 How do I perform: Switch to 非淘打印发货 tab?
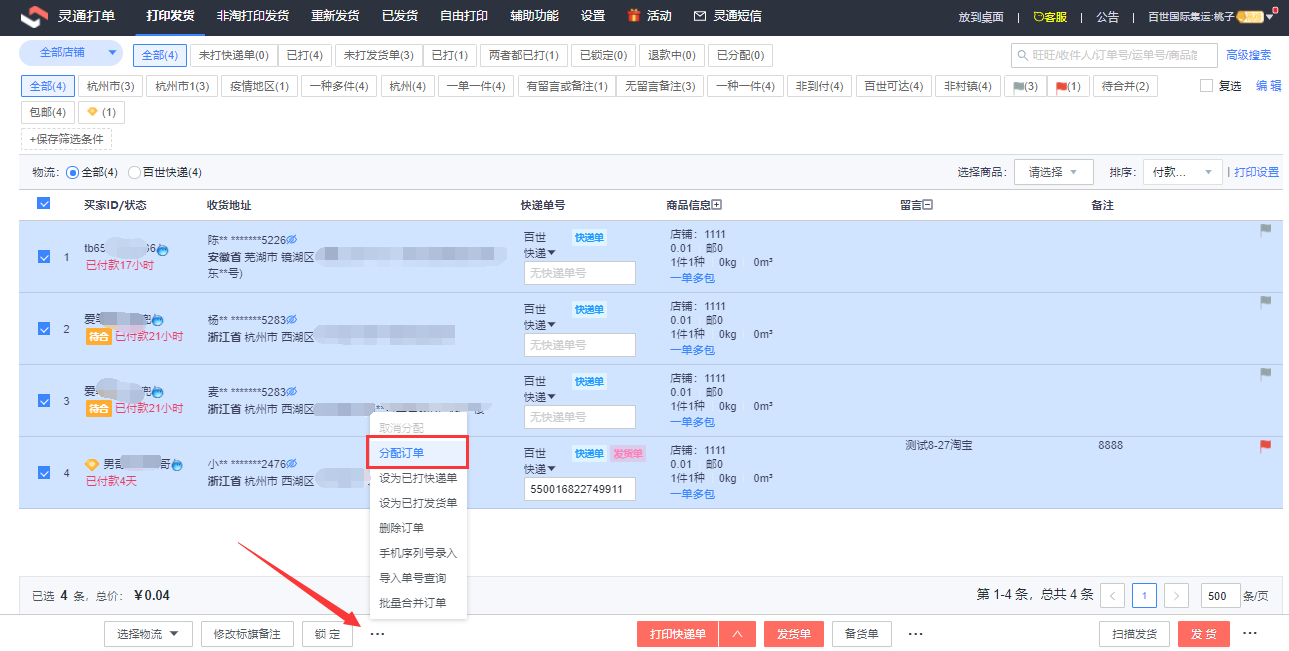pos(254,16)
